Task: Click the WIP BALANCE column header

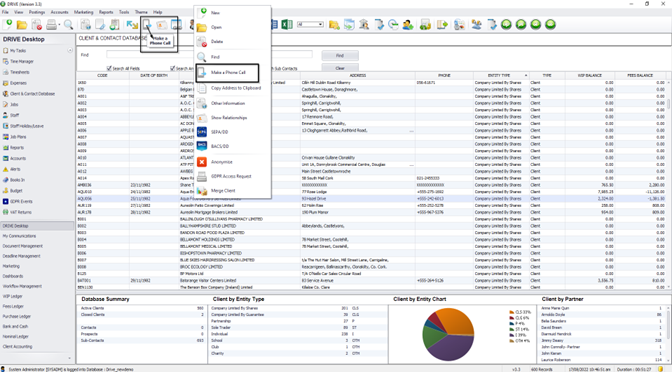Action: tap(590, 75)
